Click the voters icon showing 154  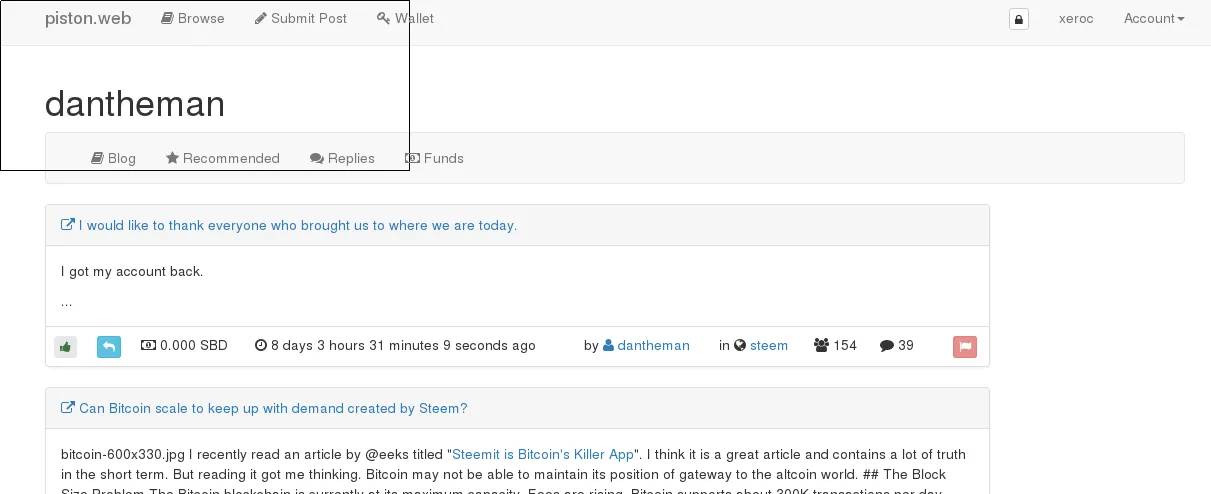[x=822, y=345]
